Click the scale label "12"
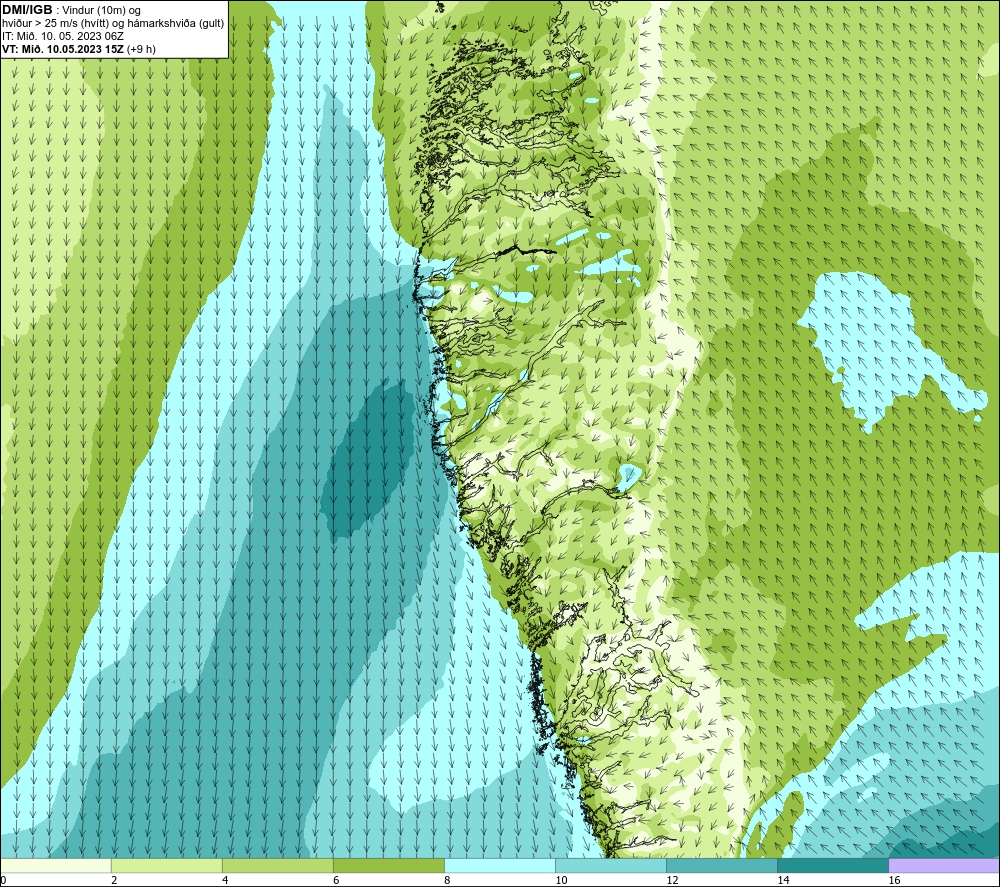Viewport: 1000px width, 887px height. point(672,880)
